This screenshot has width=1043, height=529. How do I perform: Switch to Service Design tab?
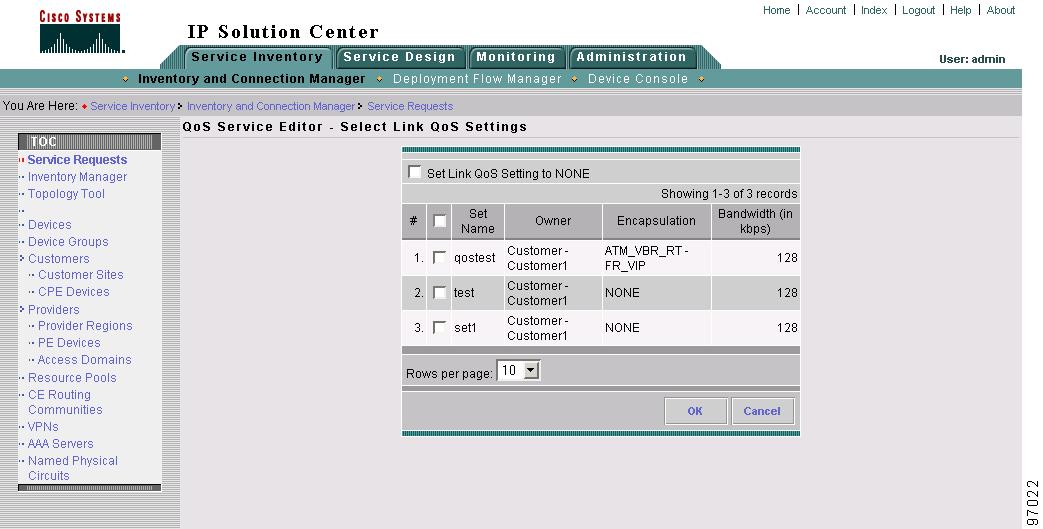coord(399,57)
